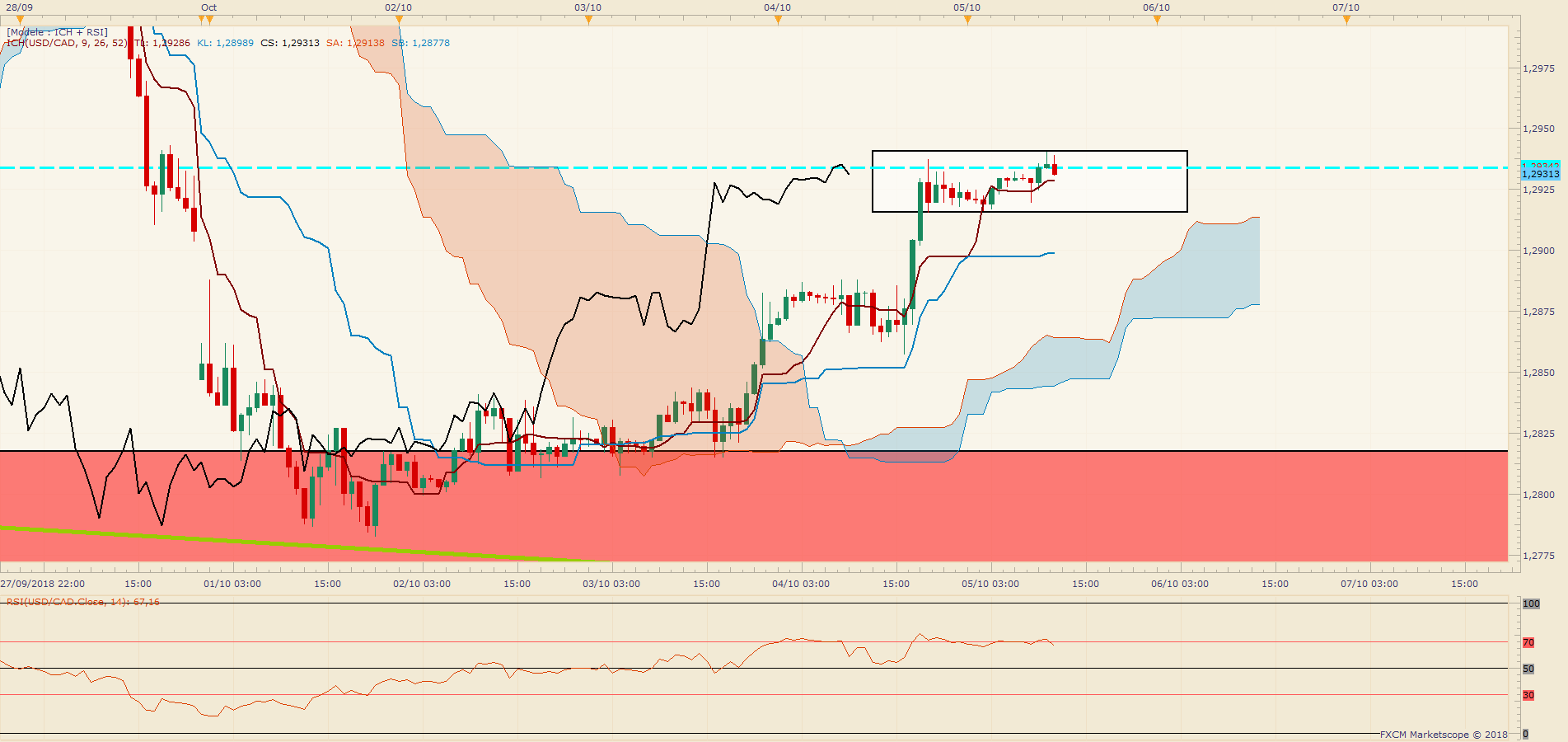Click the orange marker under 02/10

click(399, 20)
